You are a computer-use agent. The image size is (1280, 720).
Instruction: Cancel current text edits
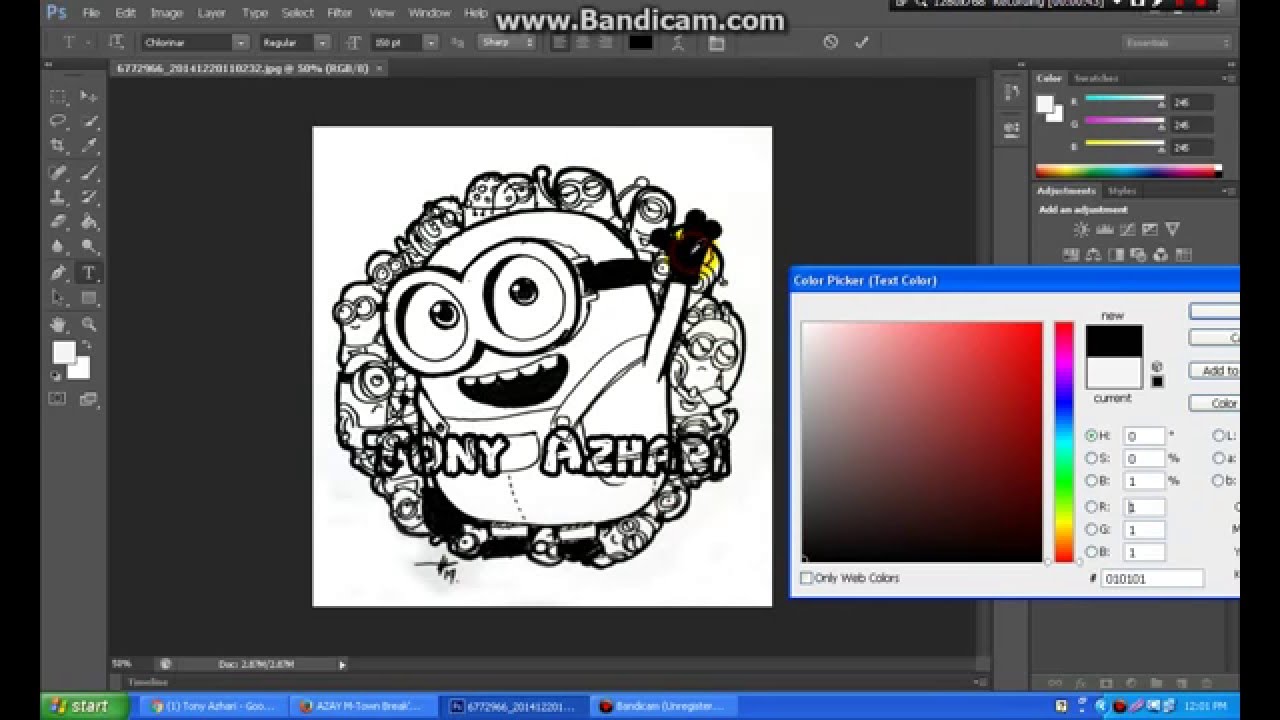[830, 42]
